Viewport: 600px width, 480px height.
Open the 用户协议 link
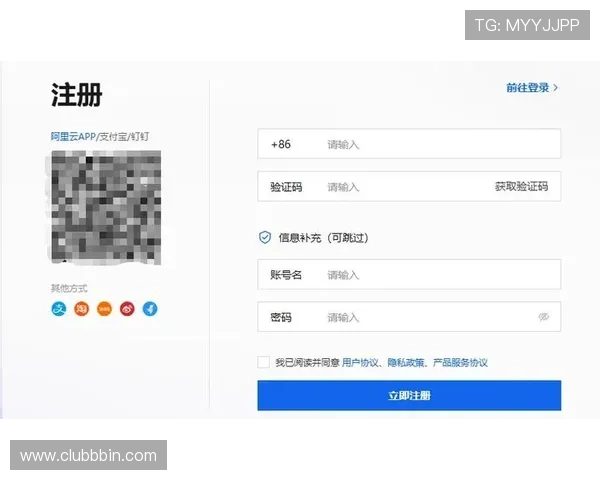(x=360, y=362)
